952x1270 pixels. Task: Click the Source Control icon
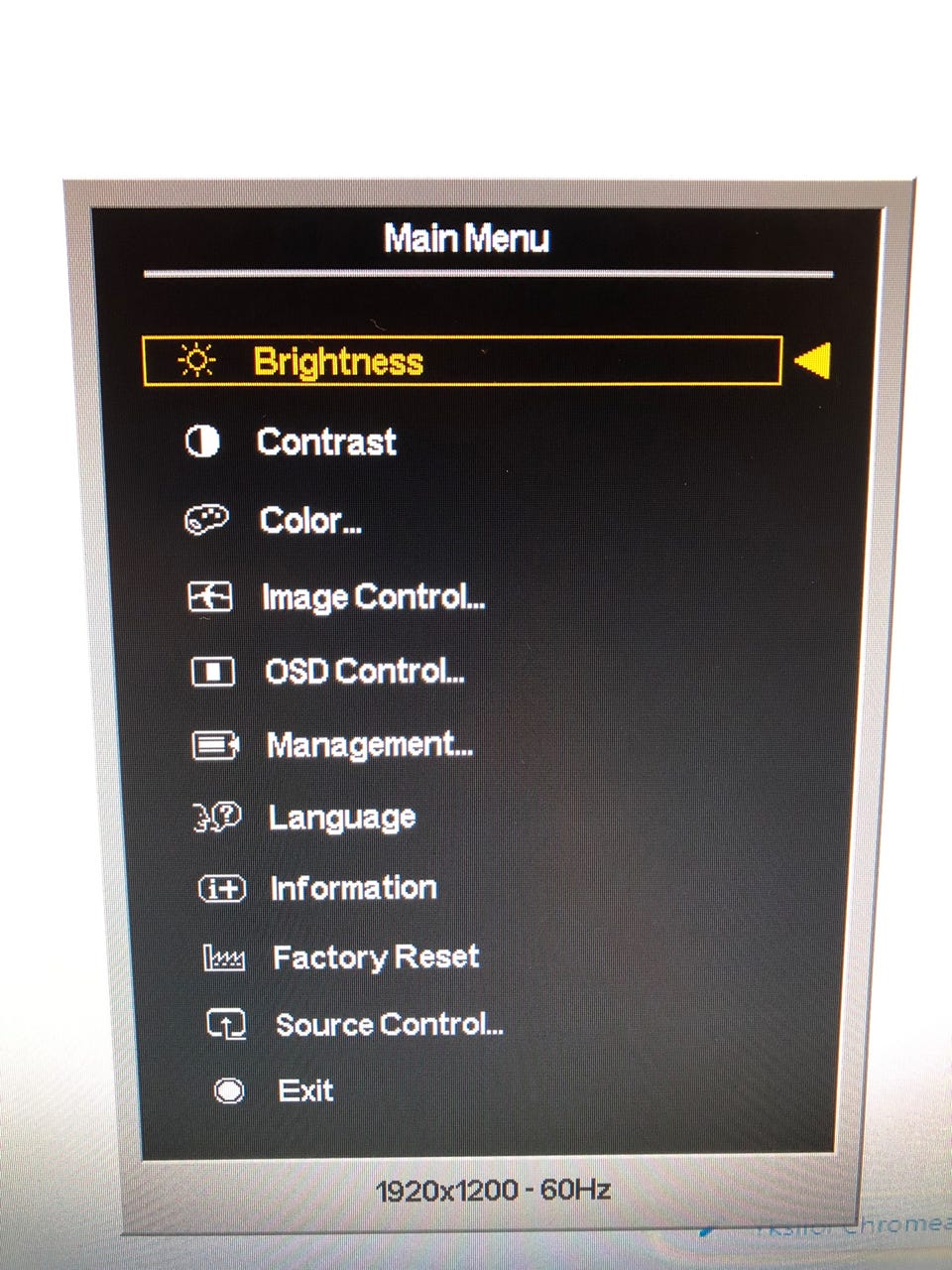[226, 1024]
